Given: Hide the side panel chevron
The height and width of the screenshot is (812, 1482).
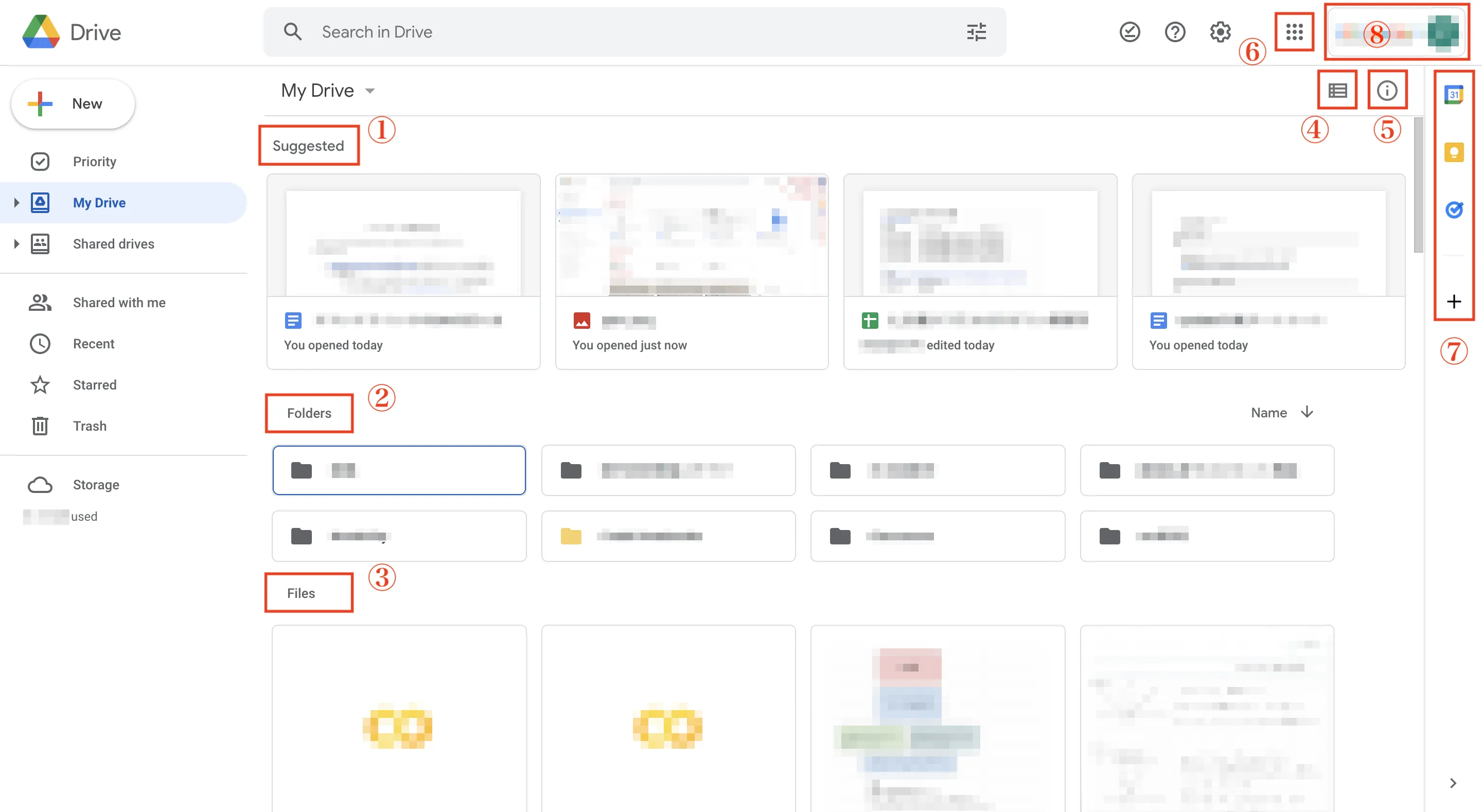Looking at the screenshot, I should pos(1453,783).
